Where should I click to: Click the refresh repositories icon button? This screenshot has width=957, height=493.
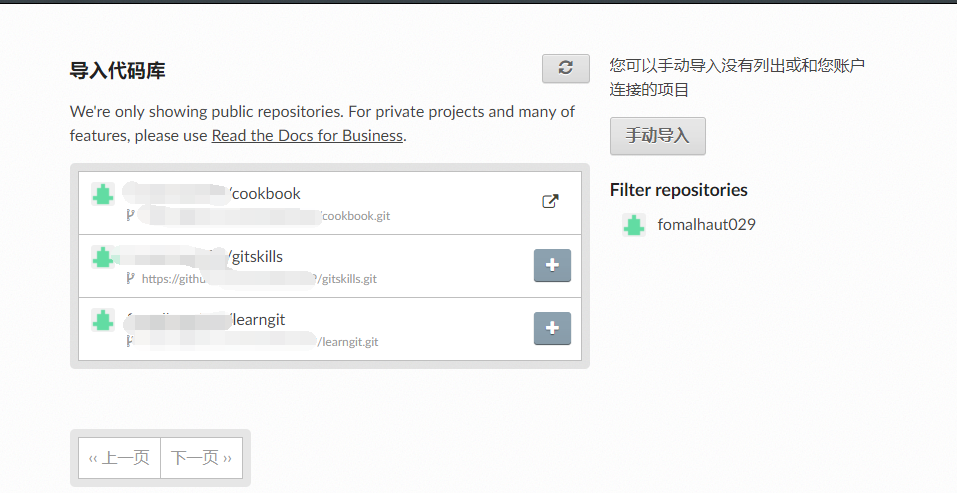(x=566, y=68)
